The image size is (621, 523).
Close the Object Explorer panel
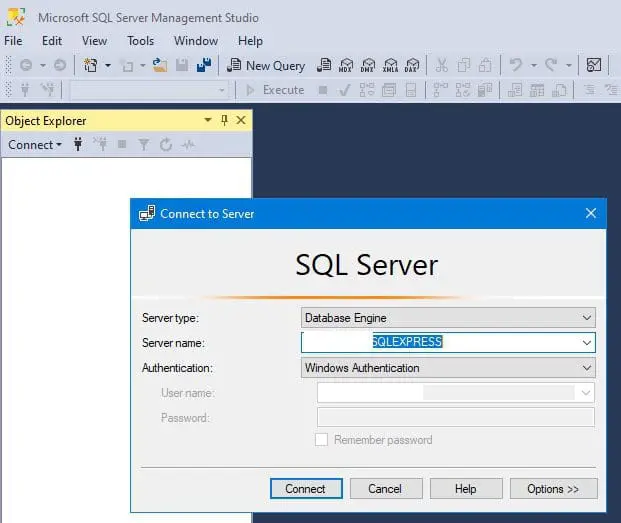pos(241,120)
